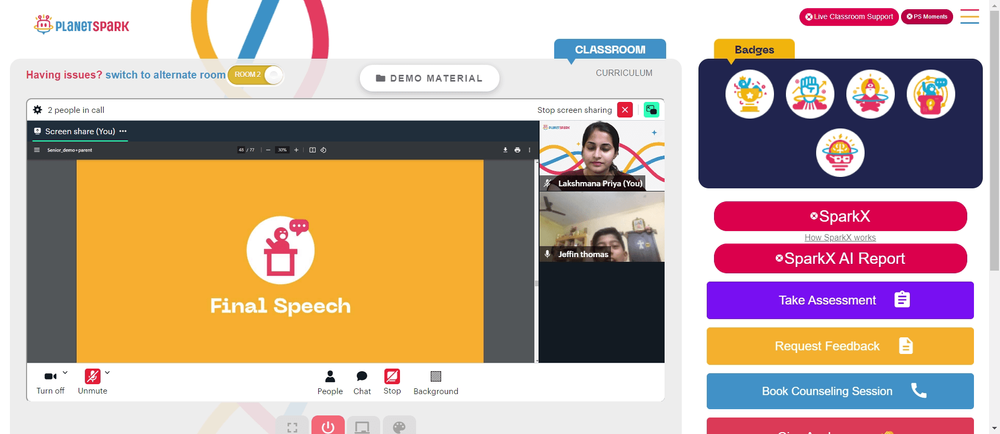Open SparkX AI Report
Viewport: 1000px width, 434px height.
click(840, 258)
